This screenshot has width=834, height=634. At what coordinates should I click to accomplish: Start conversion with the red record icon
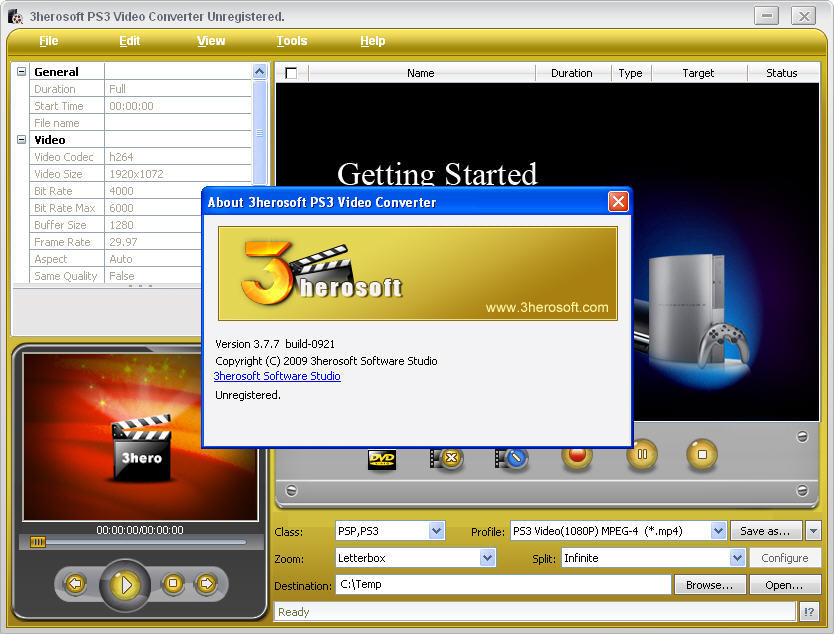[x=576, y=455]
